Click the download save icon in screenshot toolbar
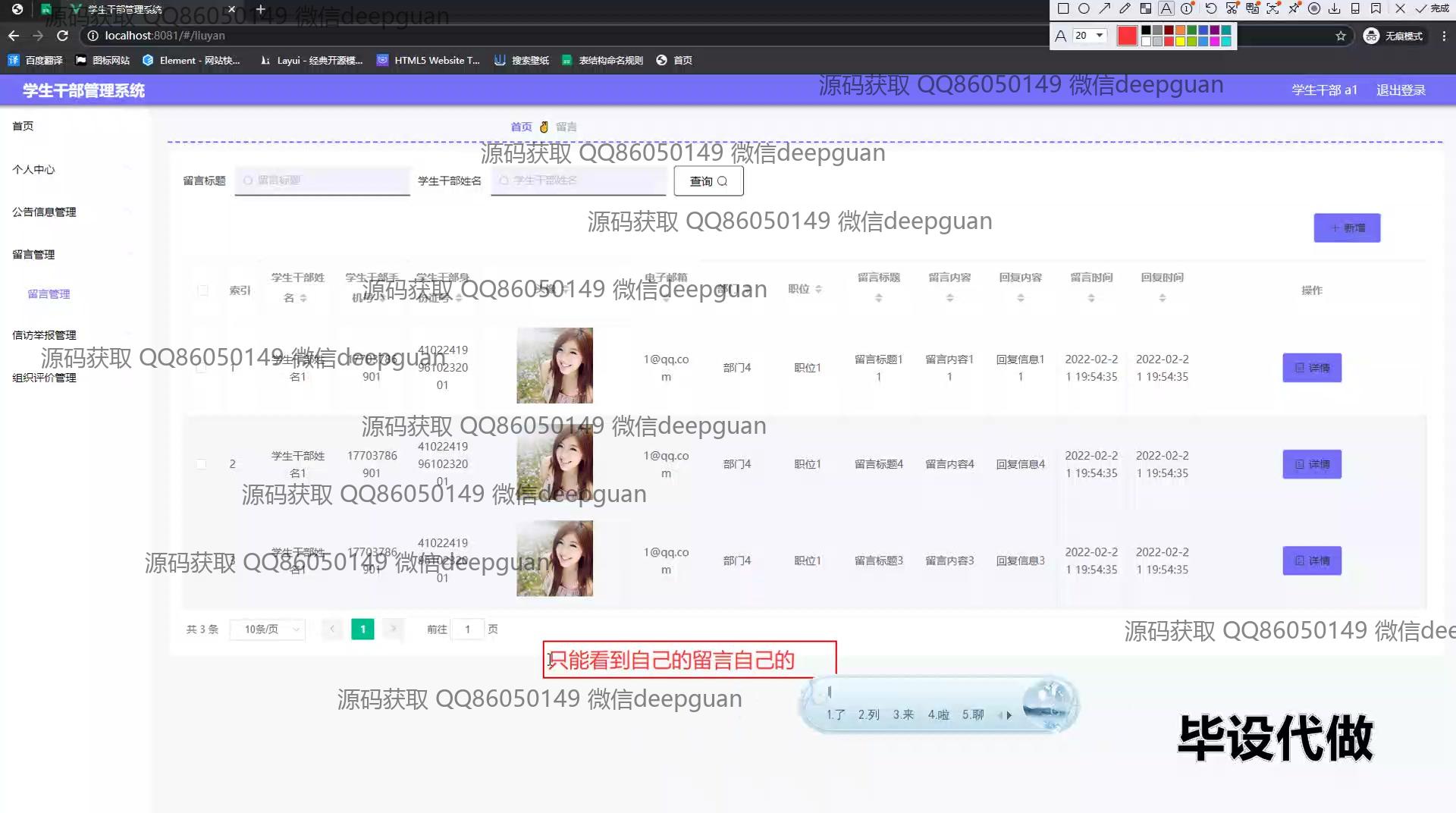The image size is (1456, 813). [x=1335, y=9]
